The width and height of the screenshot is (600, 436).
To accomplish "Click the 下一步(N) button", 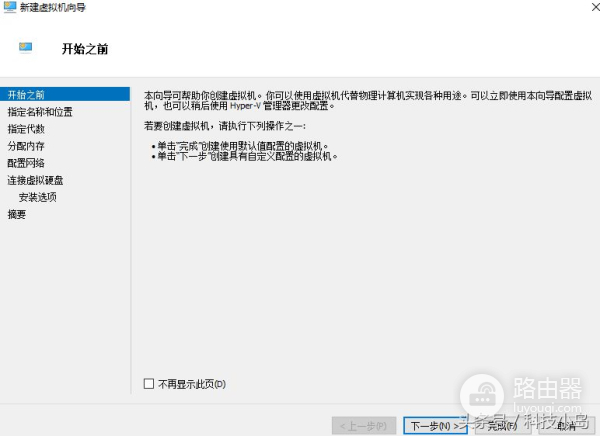I will coord(435,426).
